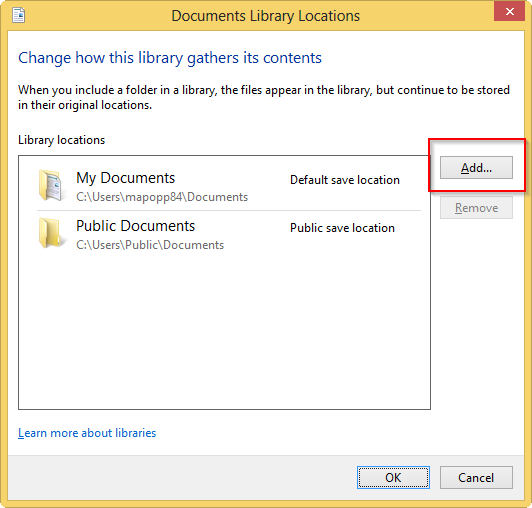This screenshot has width=532, height=508.
Task: Click the Documents Library Locations title text
Action: click(265, 16)
